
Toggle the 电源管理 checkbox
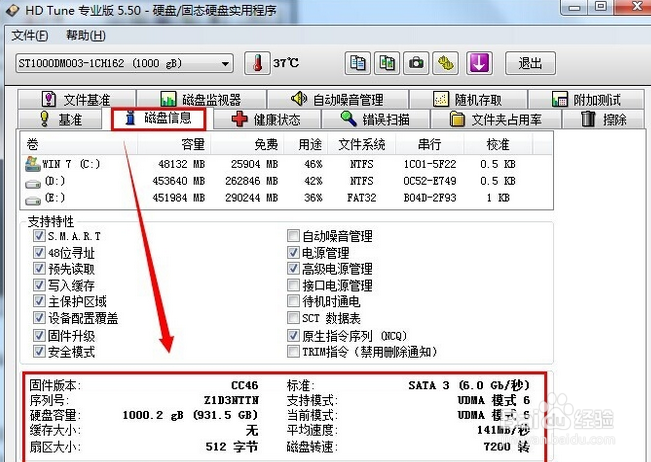tap(293, 252)
